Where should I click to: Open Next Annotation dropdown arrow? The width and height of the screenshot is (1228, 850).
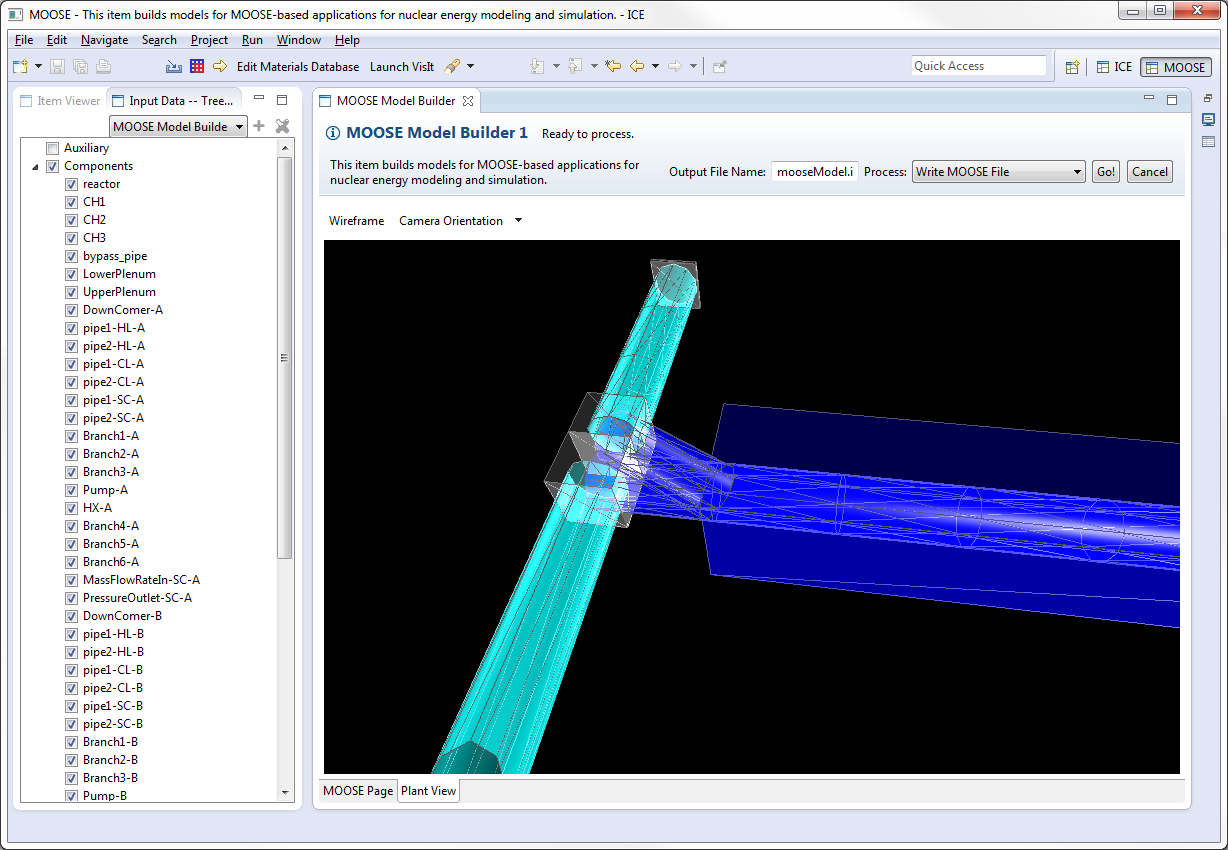click(555, 67)
